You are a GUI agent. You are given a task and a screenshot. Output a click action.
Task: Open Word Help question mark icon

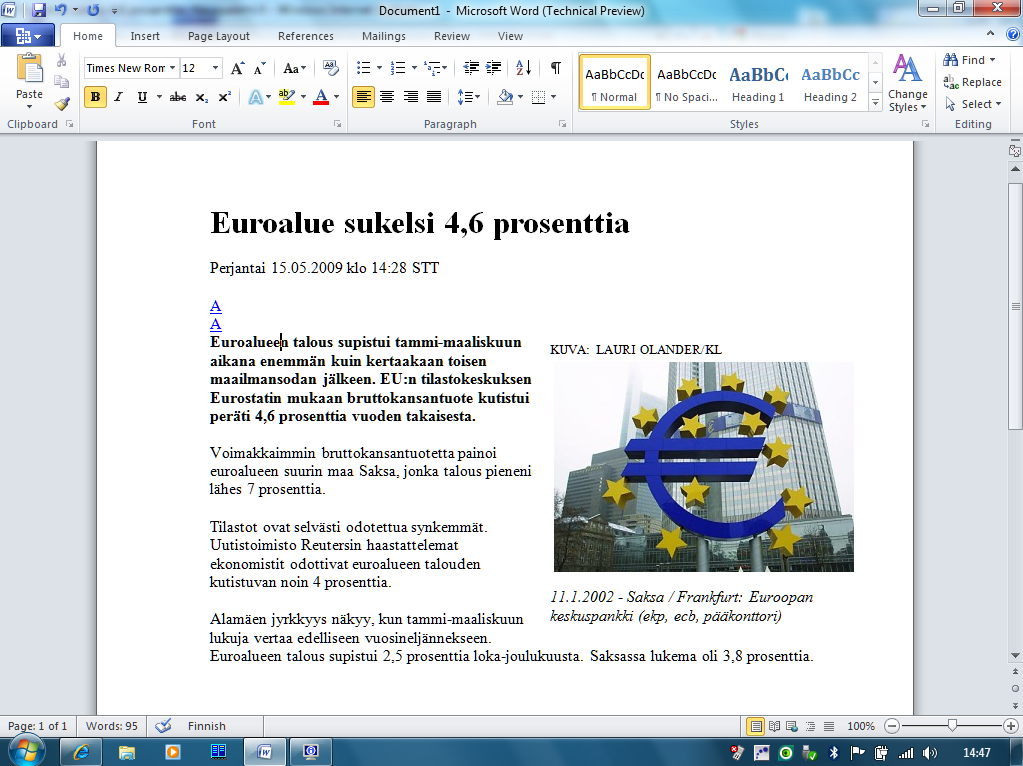[1013, 35]
